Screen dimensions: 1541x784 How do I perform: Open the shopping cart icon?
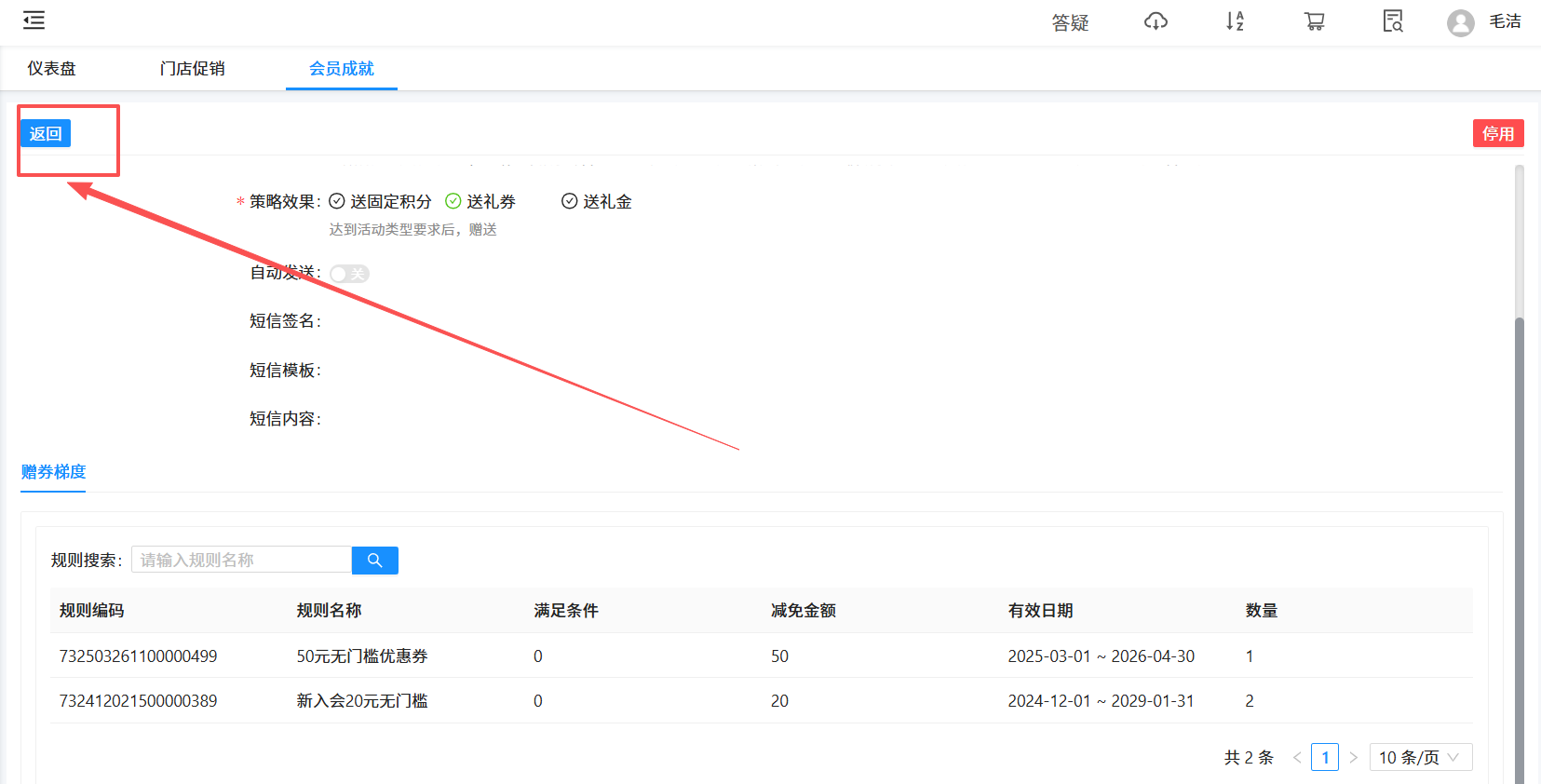coord(1314,21)
